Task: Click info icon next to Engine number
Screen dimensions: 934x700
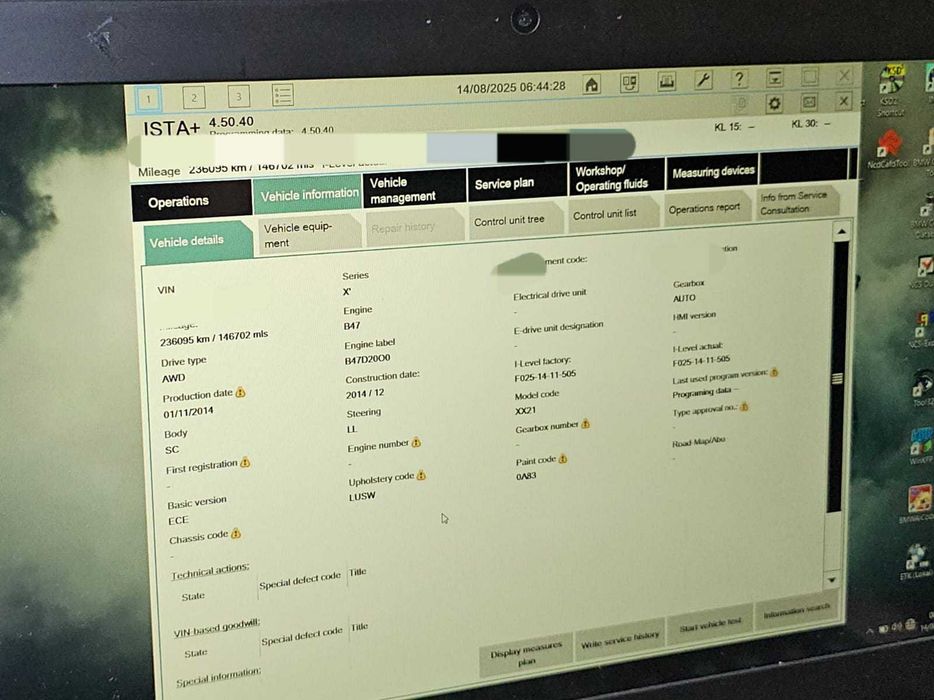Action: (x=416, y=443)
